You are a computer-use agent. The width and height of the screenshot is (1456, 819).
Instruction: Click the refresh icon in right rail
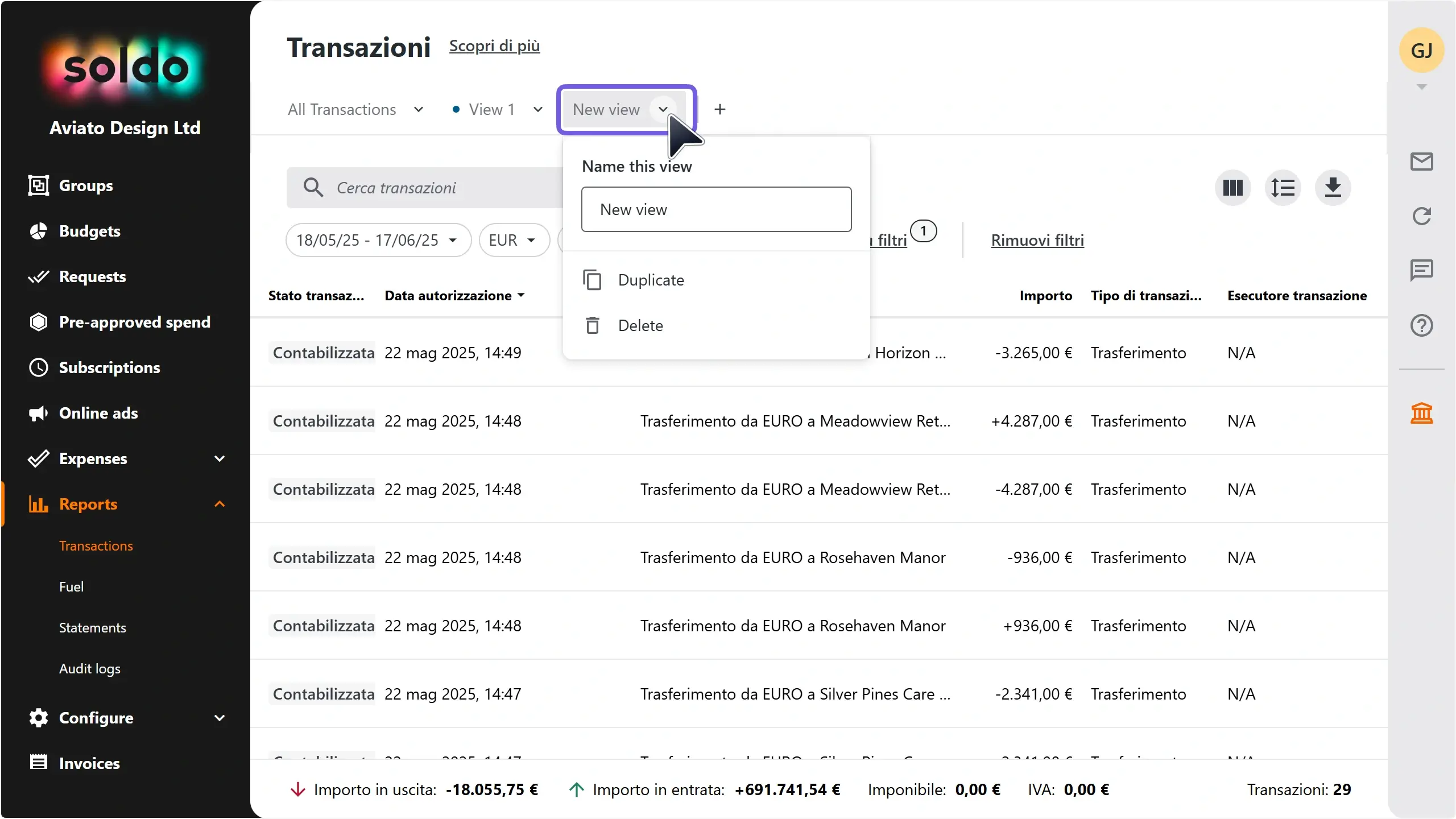click(1421, 216)
